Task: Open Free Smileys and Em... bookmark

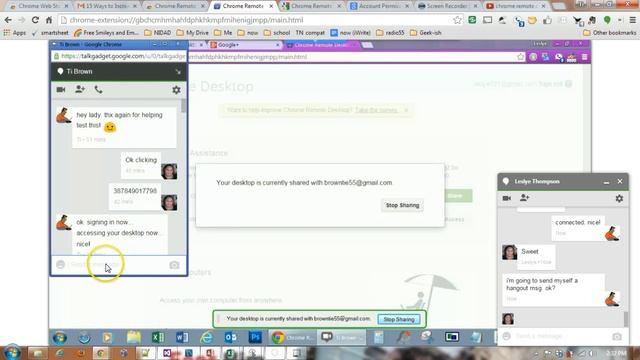Action: (x=107, y=33)
